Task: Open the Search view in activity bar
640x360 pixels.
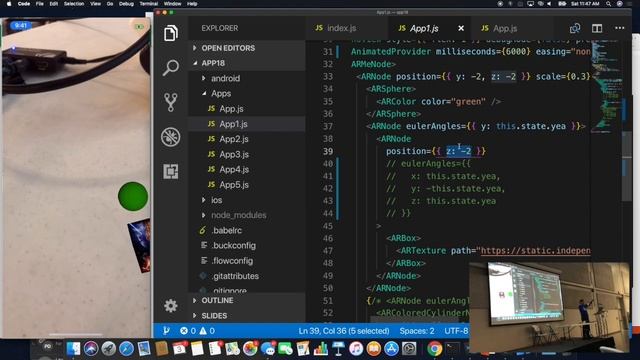Action: click(171, 67)
